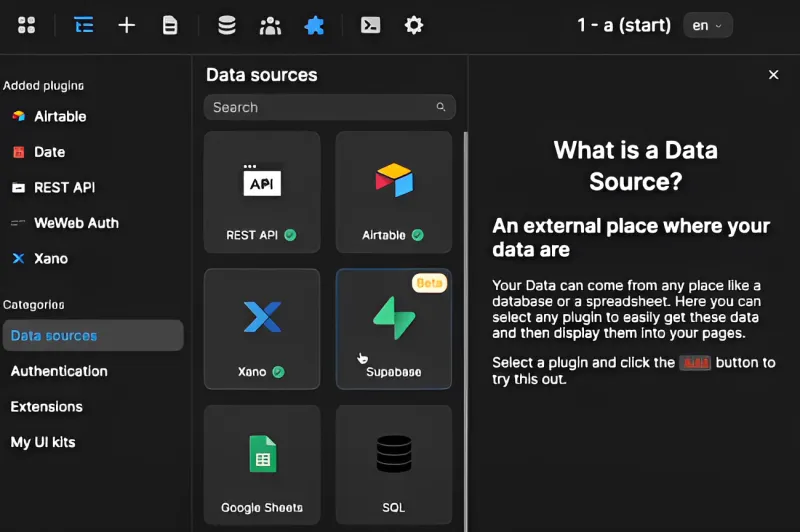Image resolution: width=800 pixels, height=532 pixels.
Task: Select the puzzle piece plugins icon
Action: tap(314, 26)
